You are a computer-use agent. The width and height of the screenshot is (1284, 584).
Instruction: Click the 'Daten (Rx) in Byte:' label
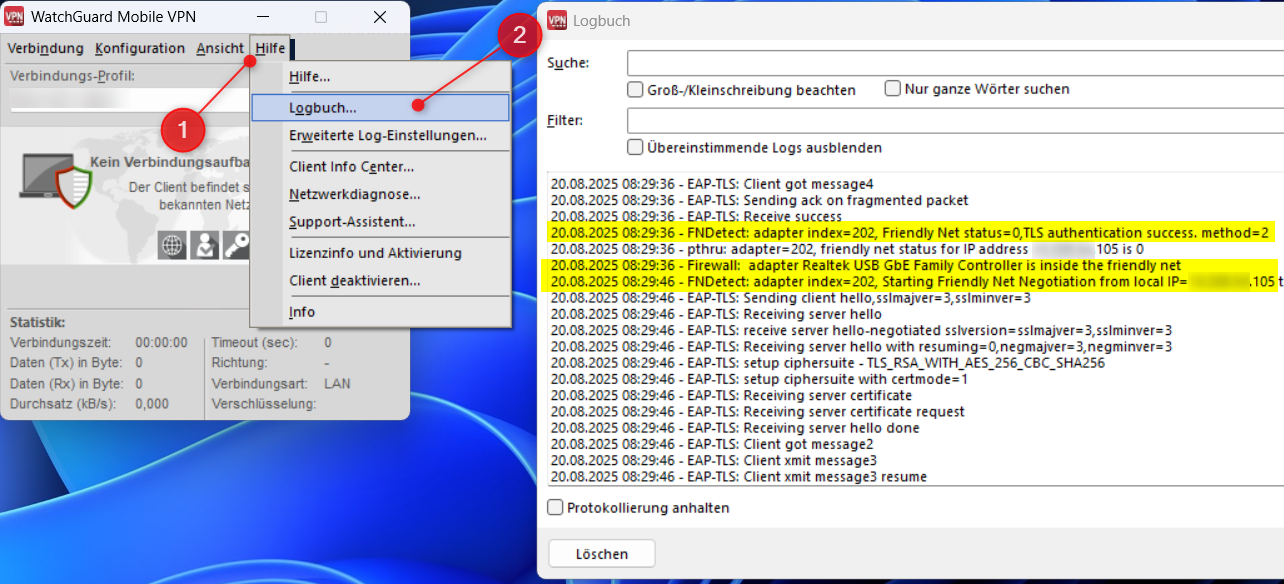click(67, 384)
